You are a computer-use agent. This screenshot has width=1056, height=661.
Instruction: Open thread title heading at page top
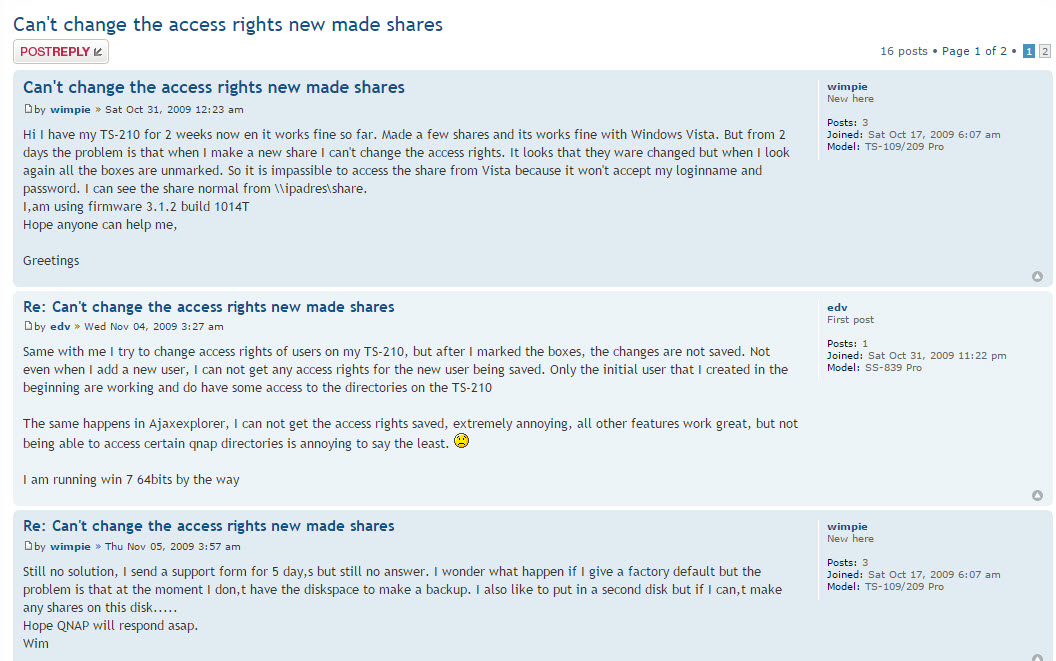coord(228,24)
